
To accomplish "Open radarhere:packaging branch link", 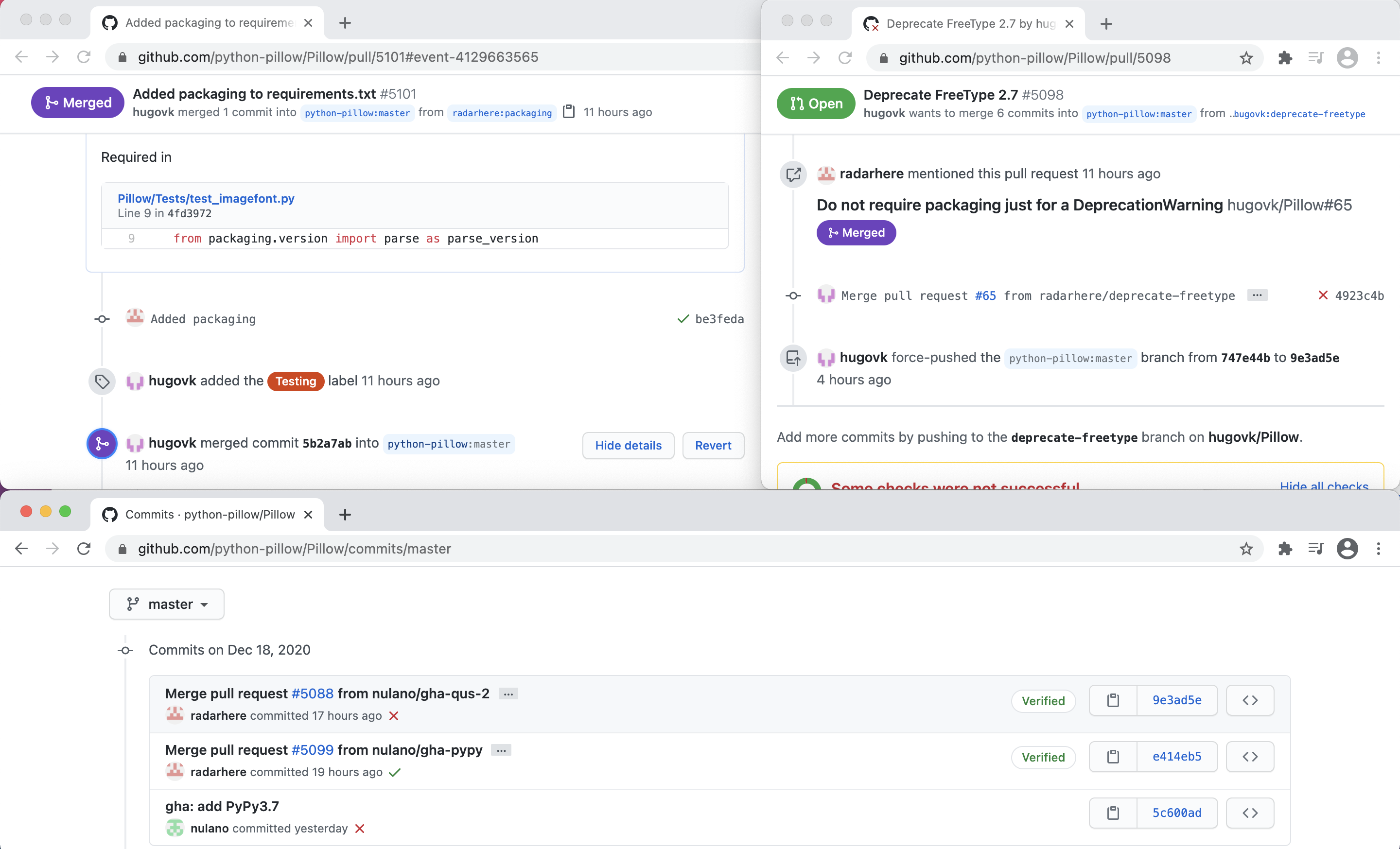I will click(502, 112).
